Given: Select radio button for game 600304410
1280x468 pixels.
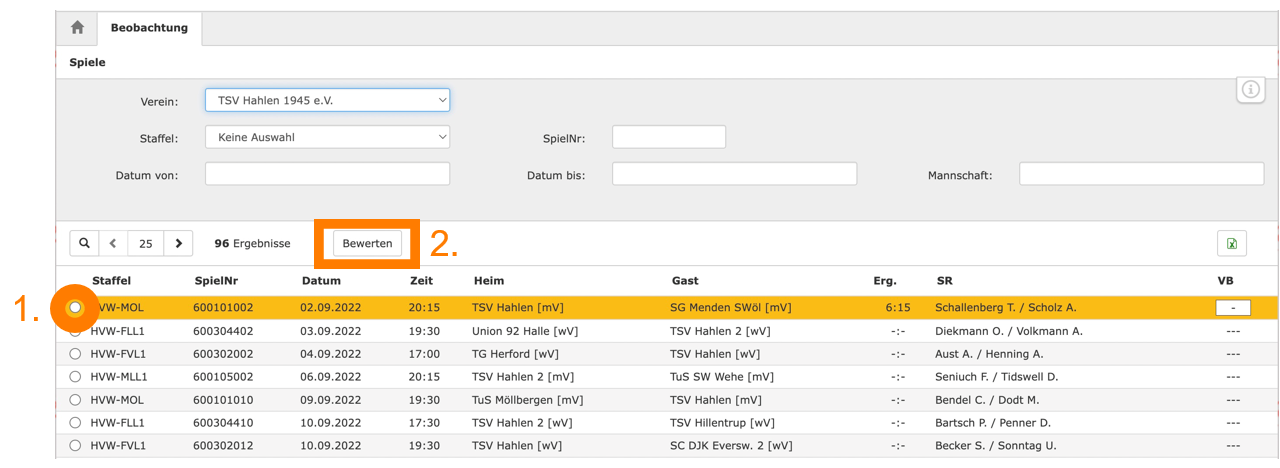Looking at the screenshot, I should [75, 423].
